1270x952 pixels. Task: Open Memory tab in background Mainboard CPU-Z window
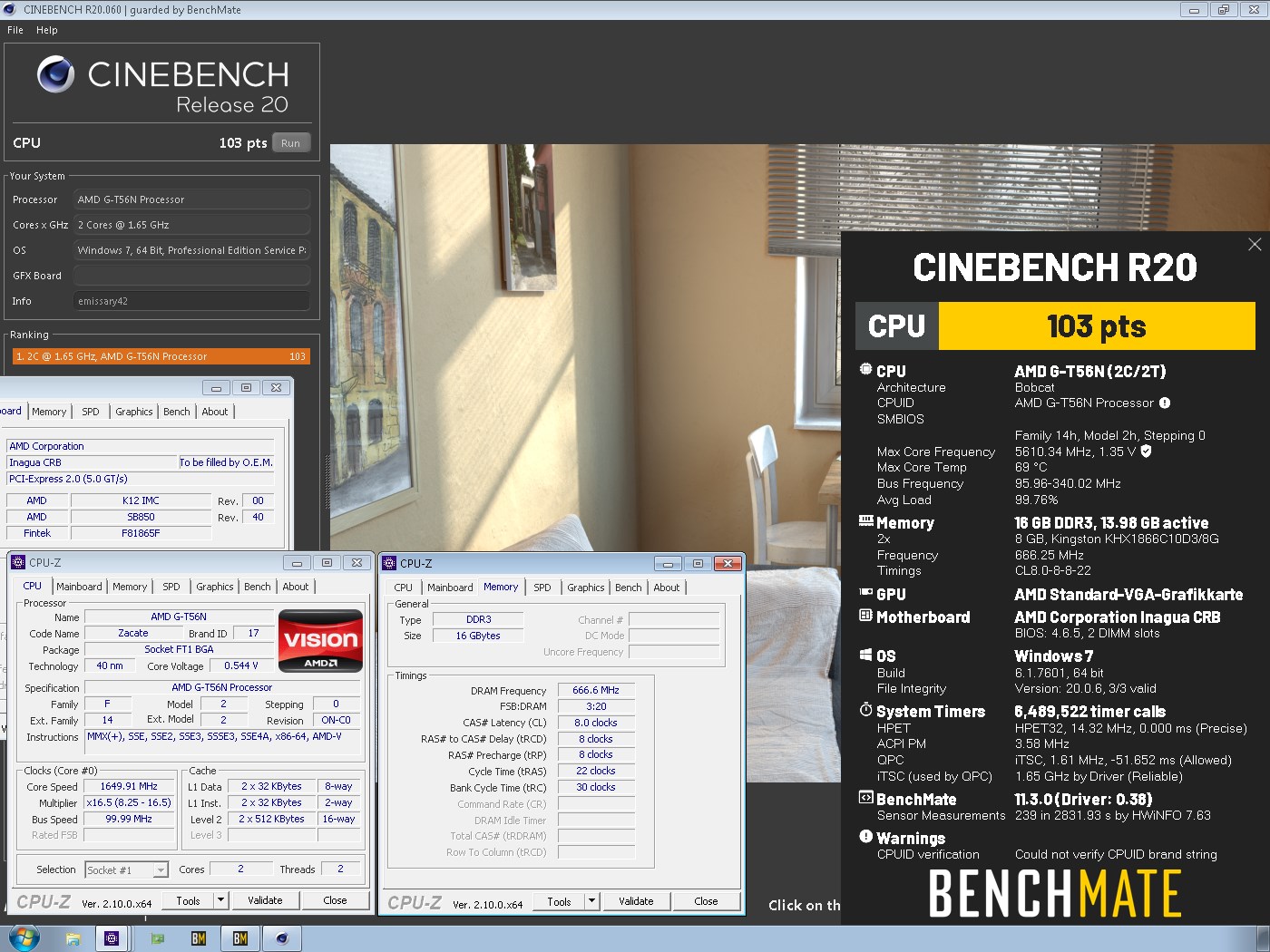click(x=49, y=412)
